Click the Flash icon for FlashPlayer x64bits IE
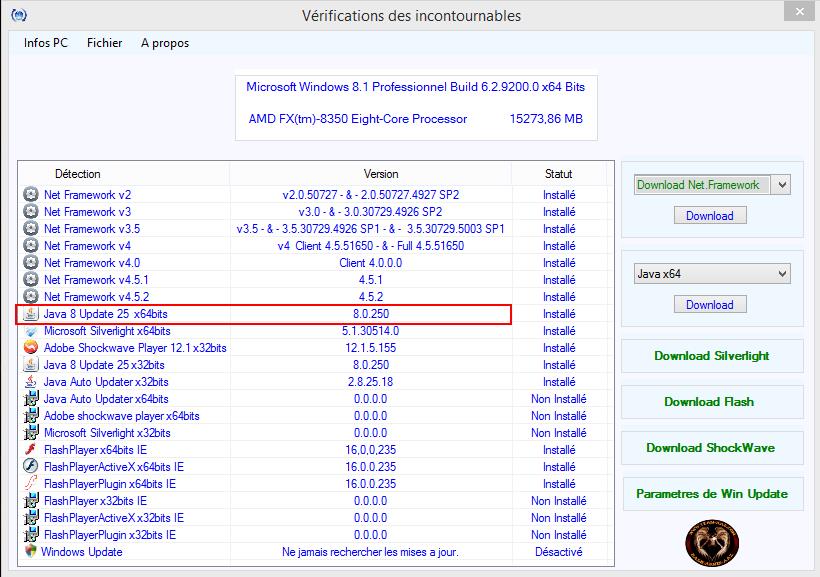Screen dimensions: 820x577 point(31,450)
